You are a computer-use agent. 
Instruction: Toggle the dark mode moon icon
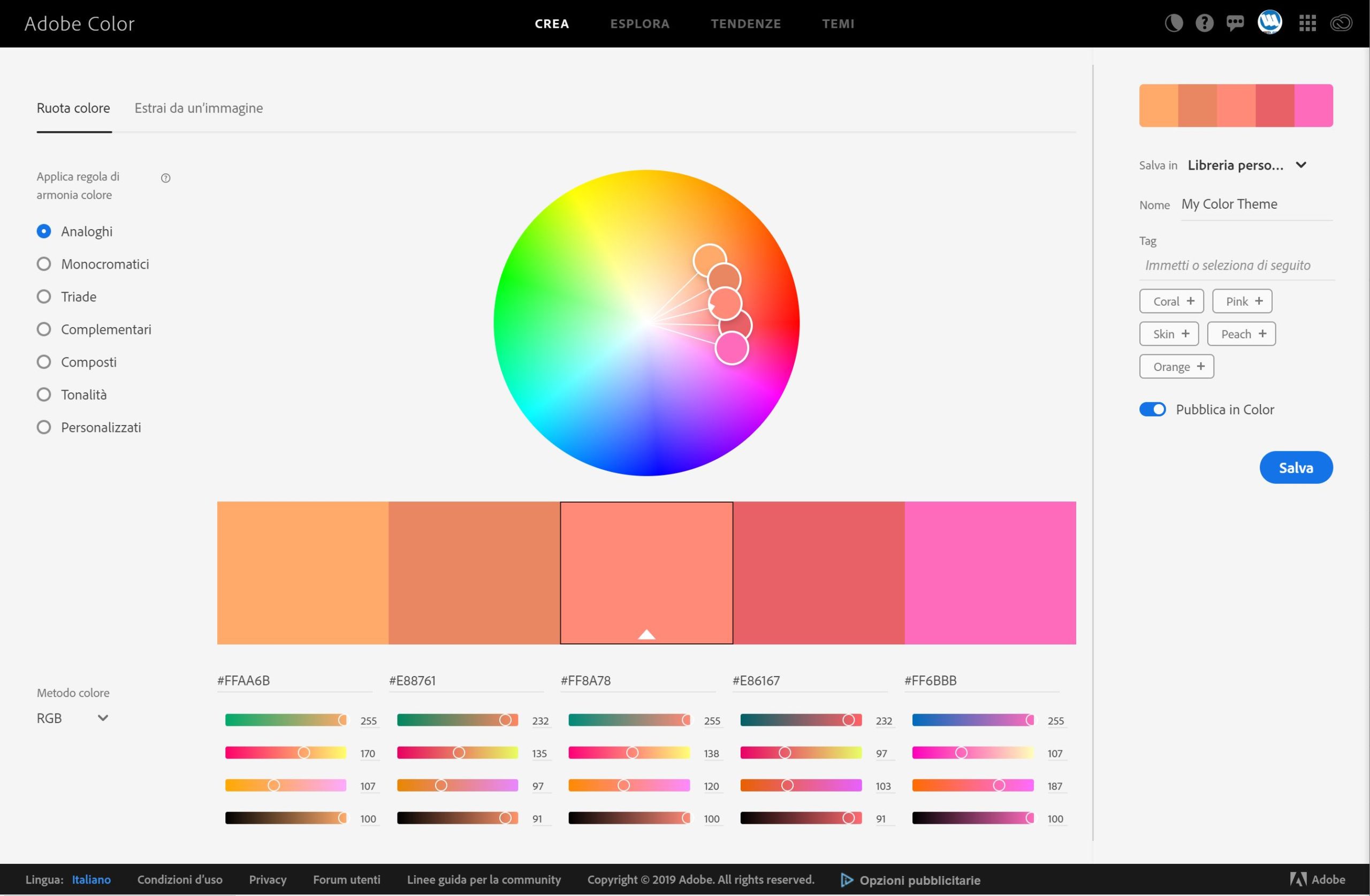[1173, 23]
